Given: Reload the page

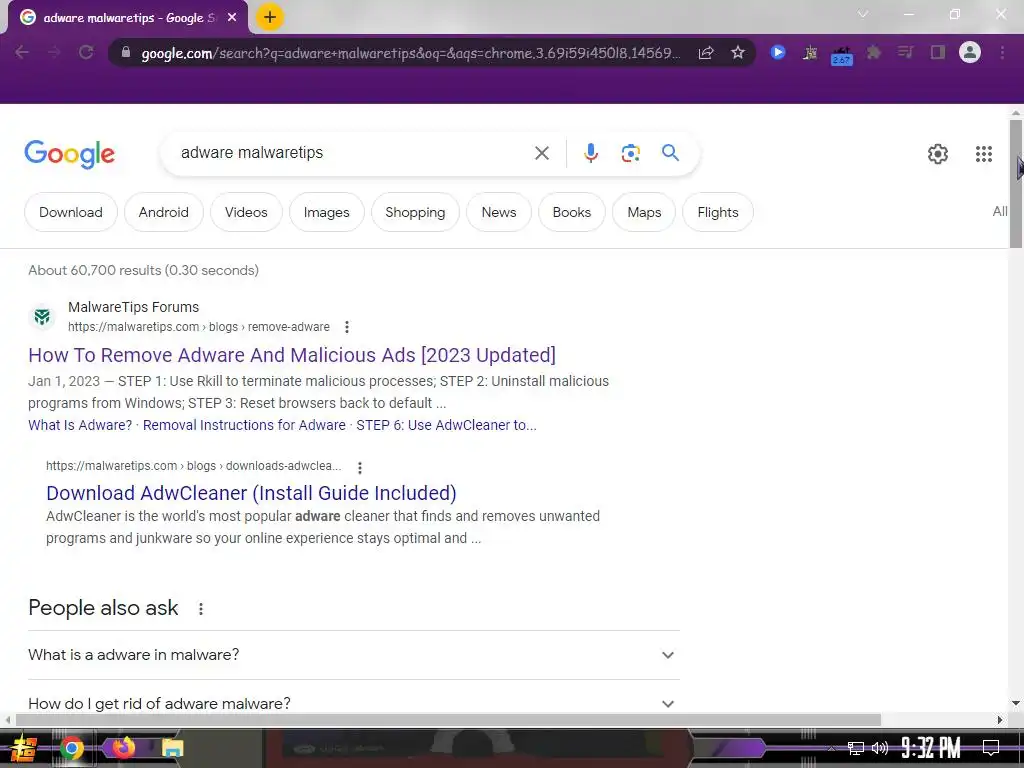Looking at the screenshot, I should pyautogui.click(x=86, y=52).
